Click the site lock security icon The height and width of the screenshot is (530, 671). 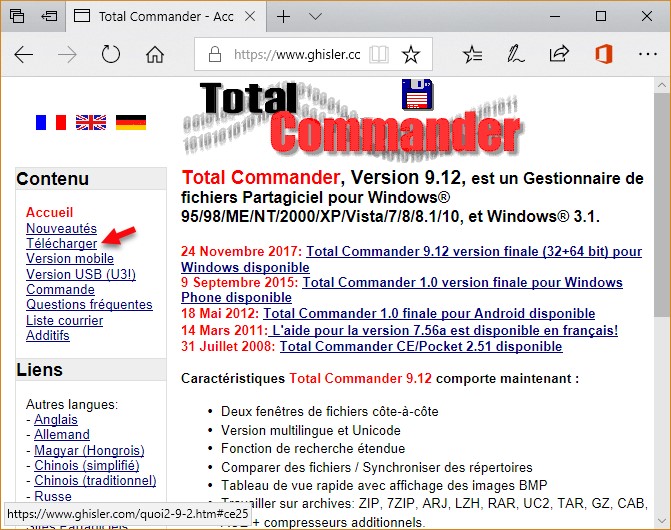pos(215,54)
